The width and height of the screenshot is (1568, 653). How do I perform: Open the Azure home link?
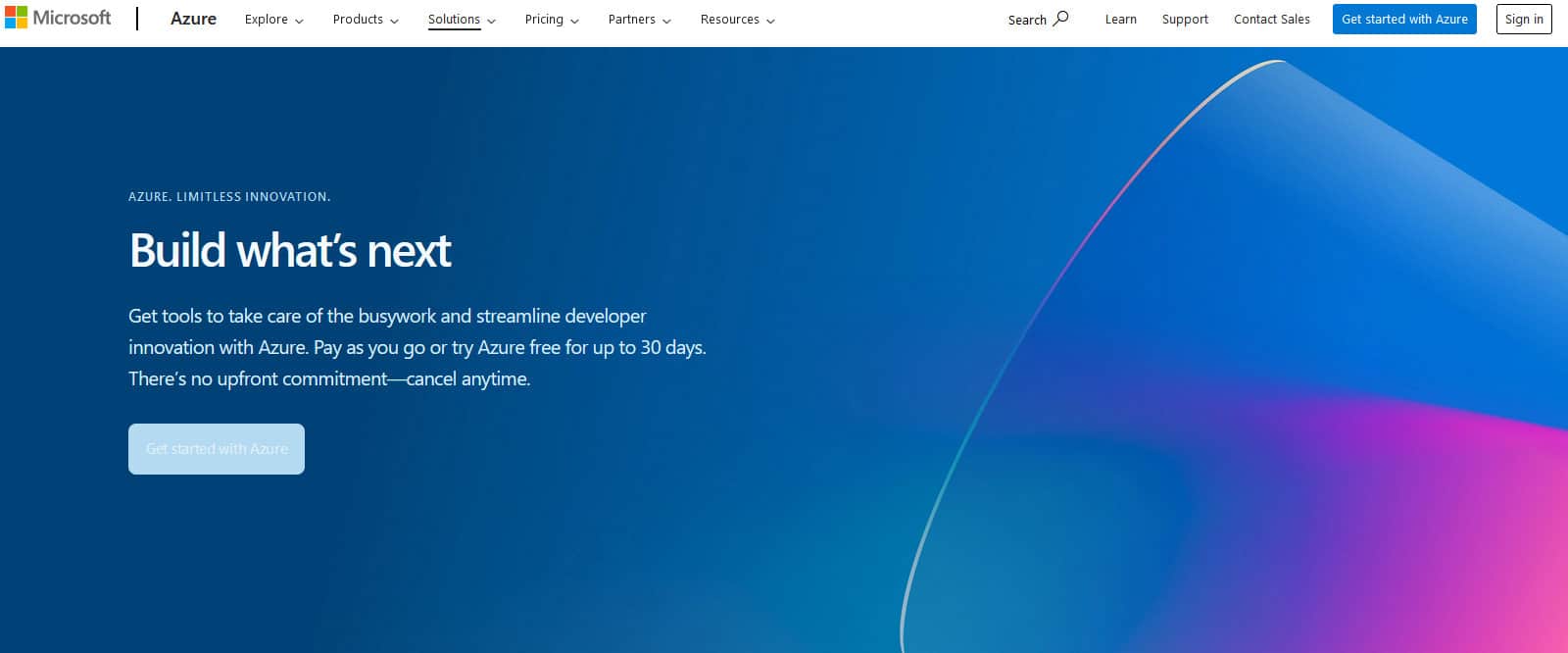193,19
